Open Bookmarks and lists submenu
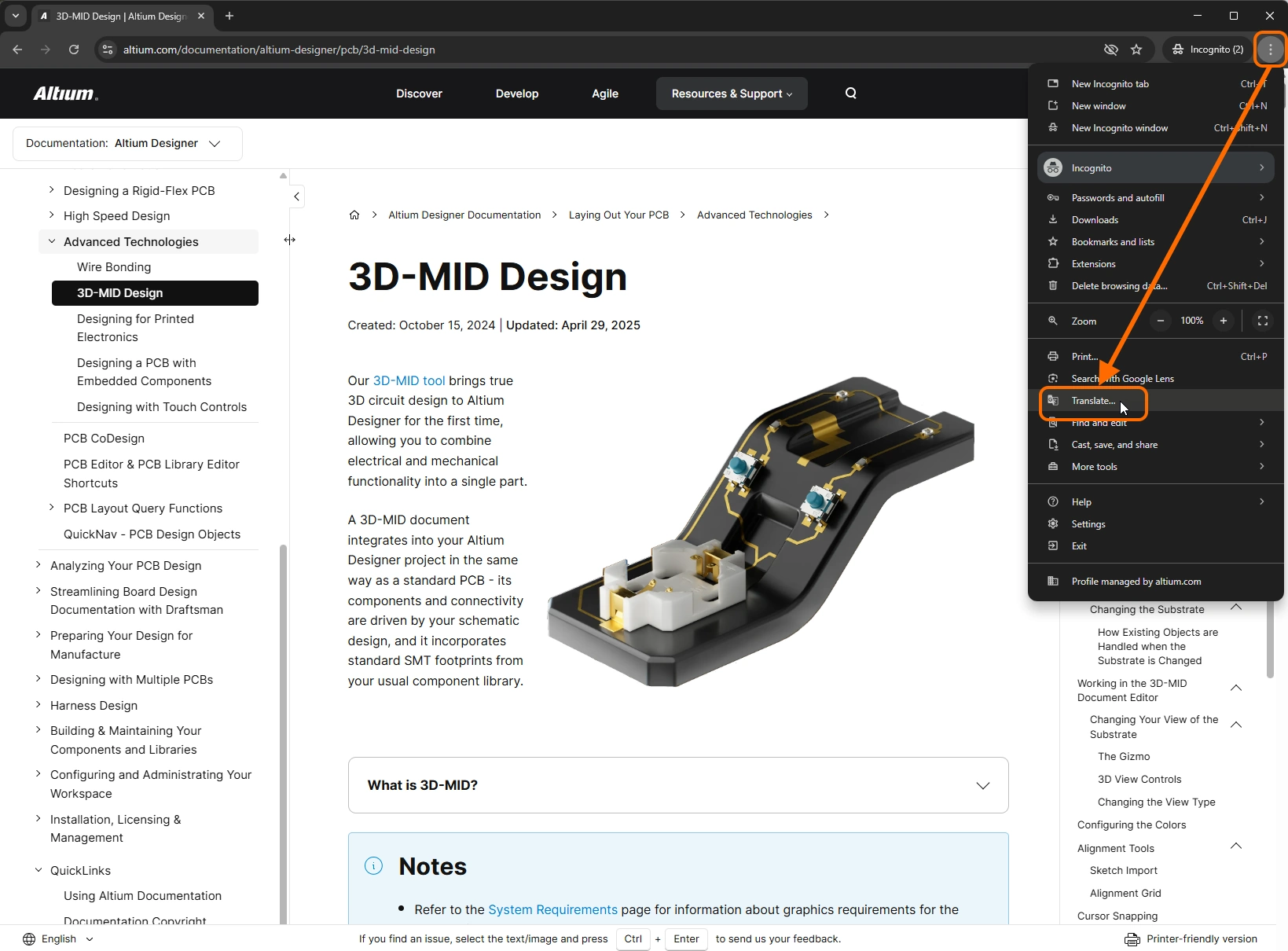 [1155, 242]
